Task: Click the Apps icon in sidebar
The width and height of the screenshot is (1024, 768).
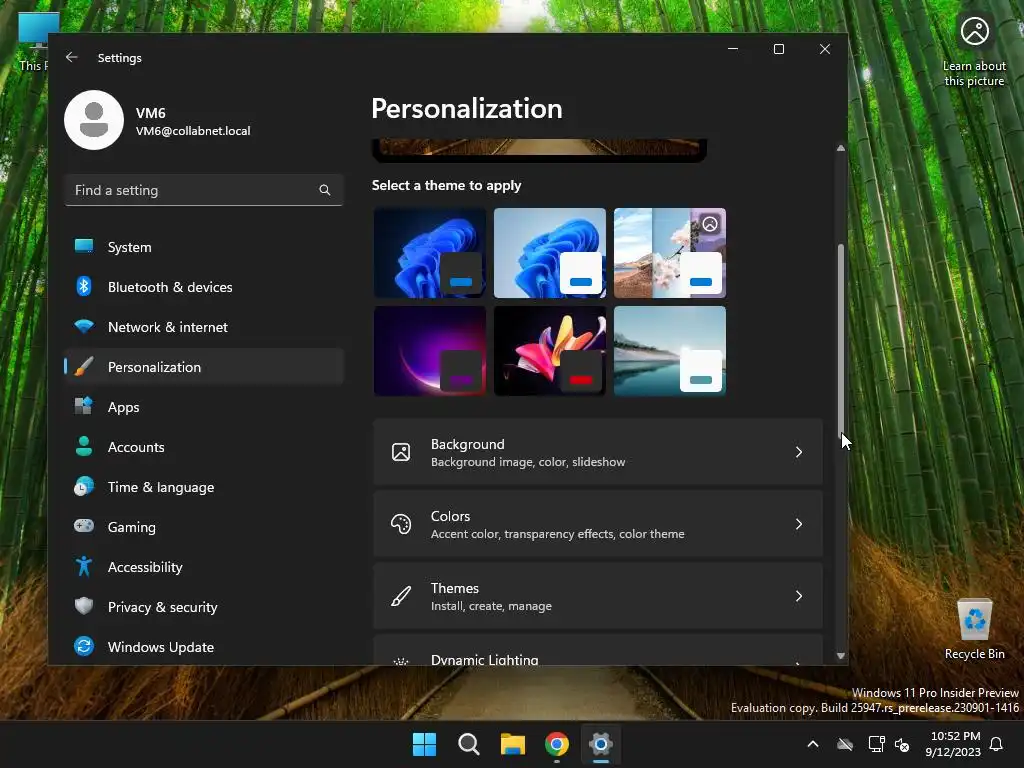Action: [x=84, y=406]
